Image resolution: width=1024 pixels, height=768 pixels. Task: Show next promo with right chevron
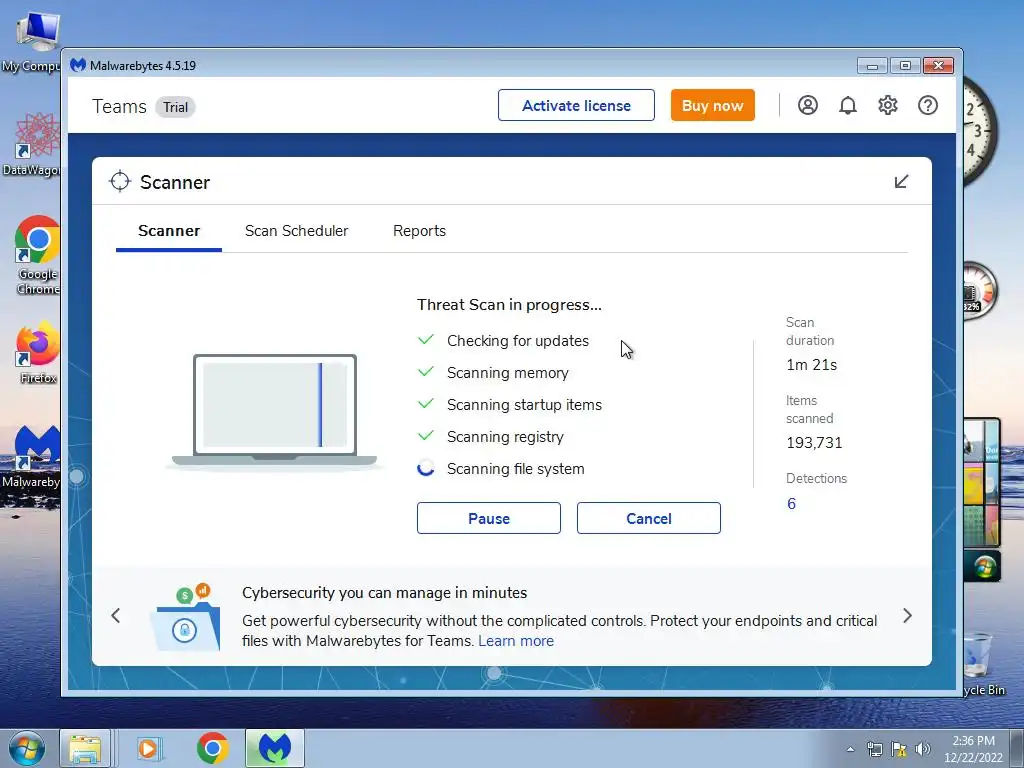click(x=907, y=615)
